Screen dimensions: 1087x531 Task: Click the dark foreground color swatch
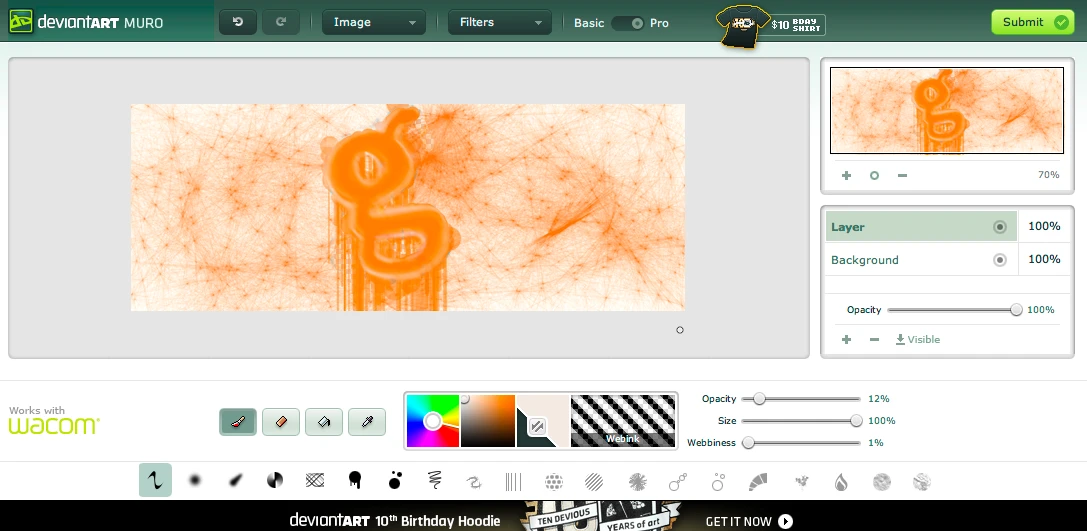[x=527, y=435]
